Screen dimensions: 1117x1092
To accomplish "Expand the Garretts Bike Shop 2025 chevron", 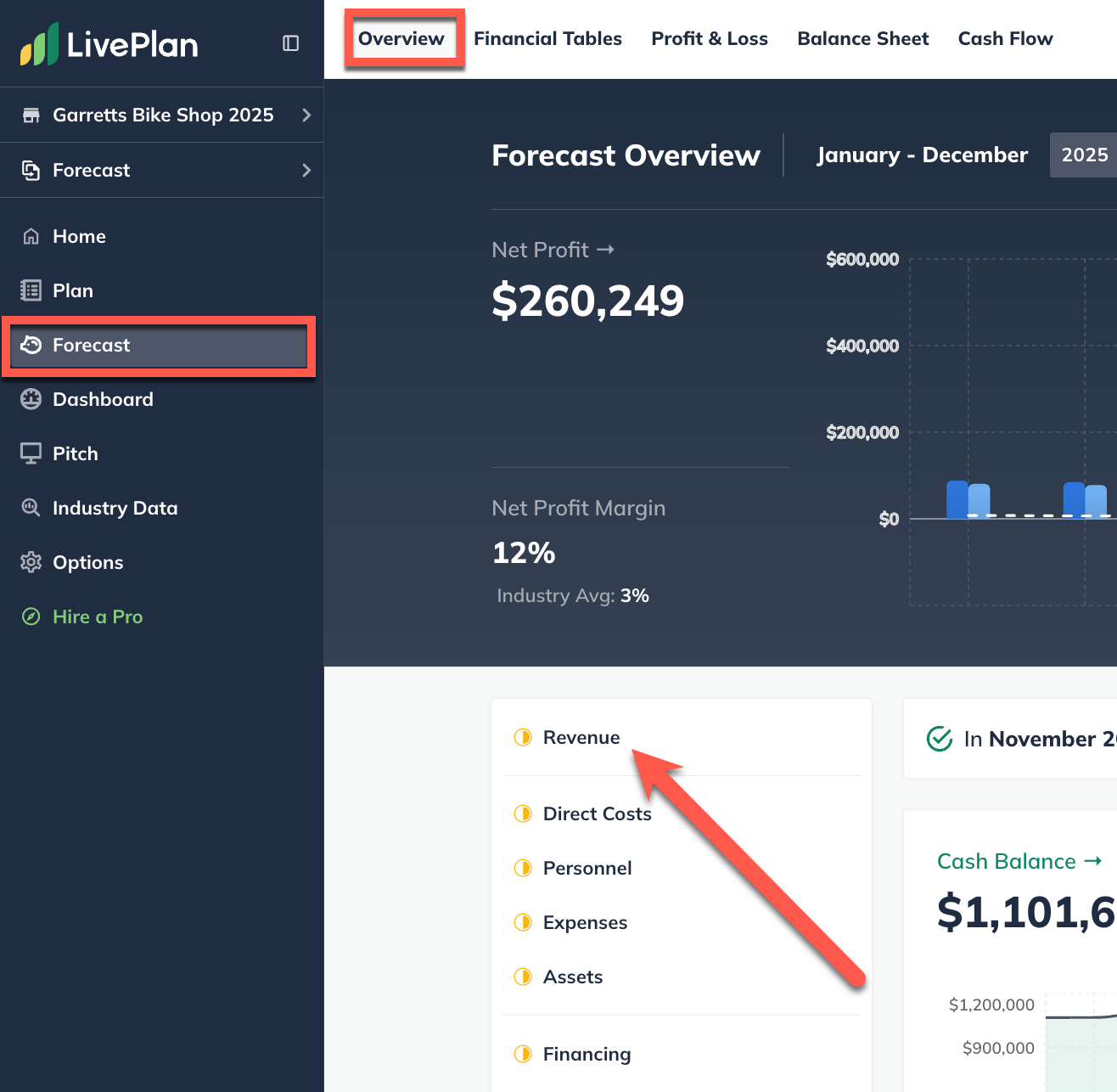I will [x=307, y=115].
